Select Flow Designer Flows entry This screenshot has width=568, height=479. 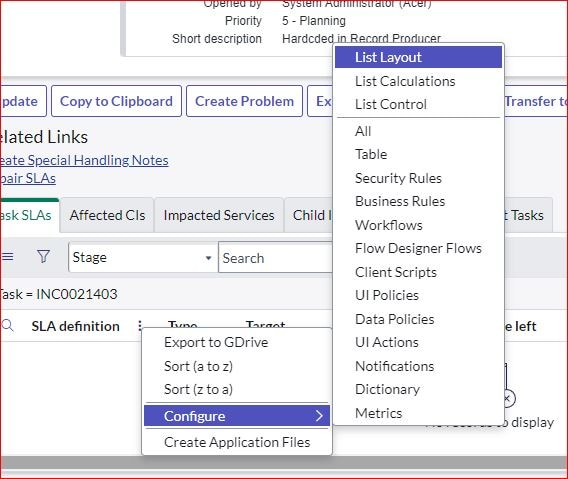pyautogui.click(x=418, y=249)
